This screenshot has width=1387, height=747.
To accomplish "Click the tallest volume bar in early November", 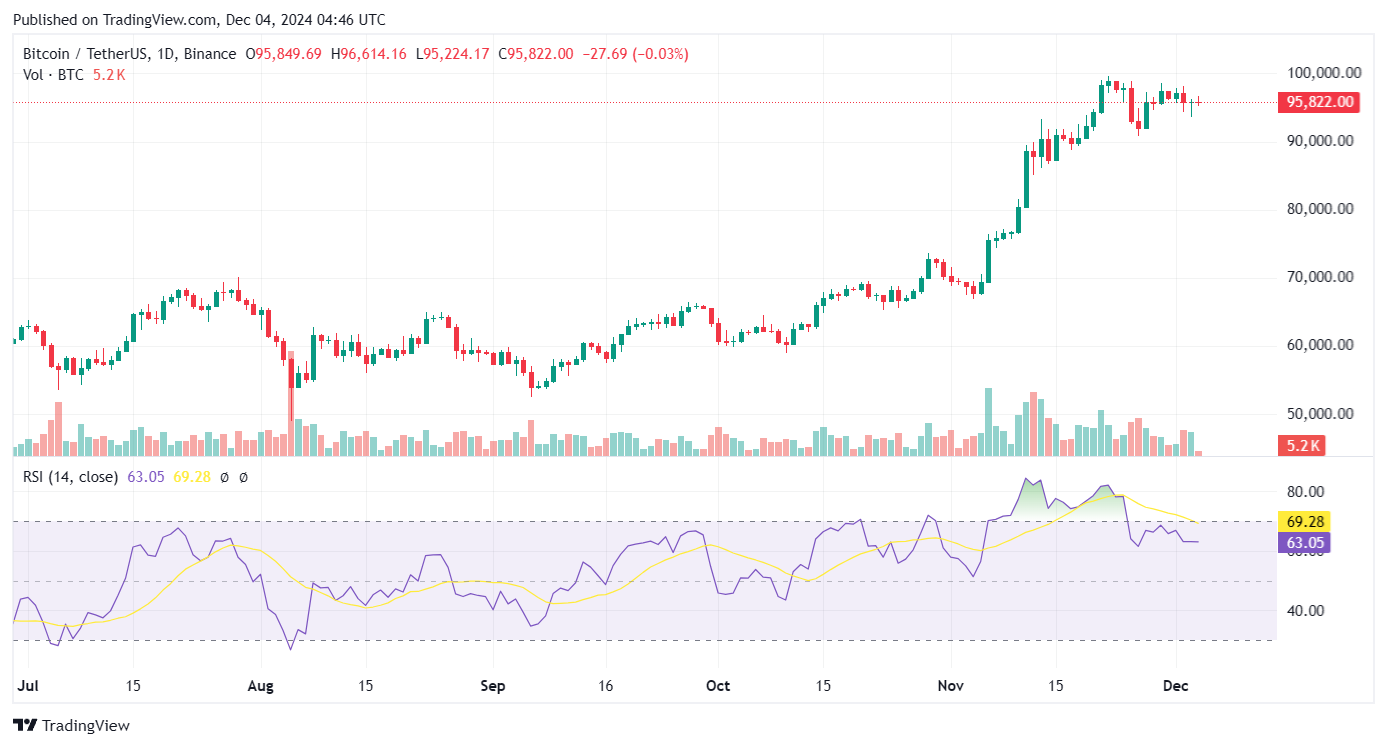I will (x=988, y=422).
